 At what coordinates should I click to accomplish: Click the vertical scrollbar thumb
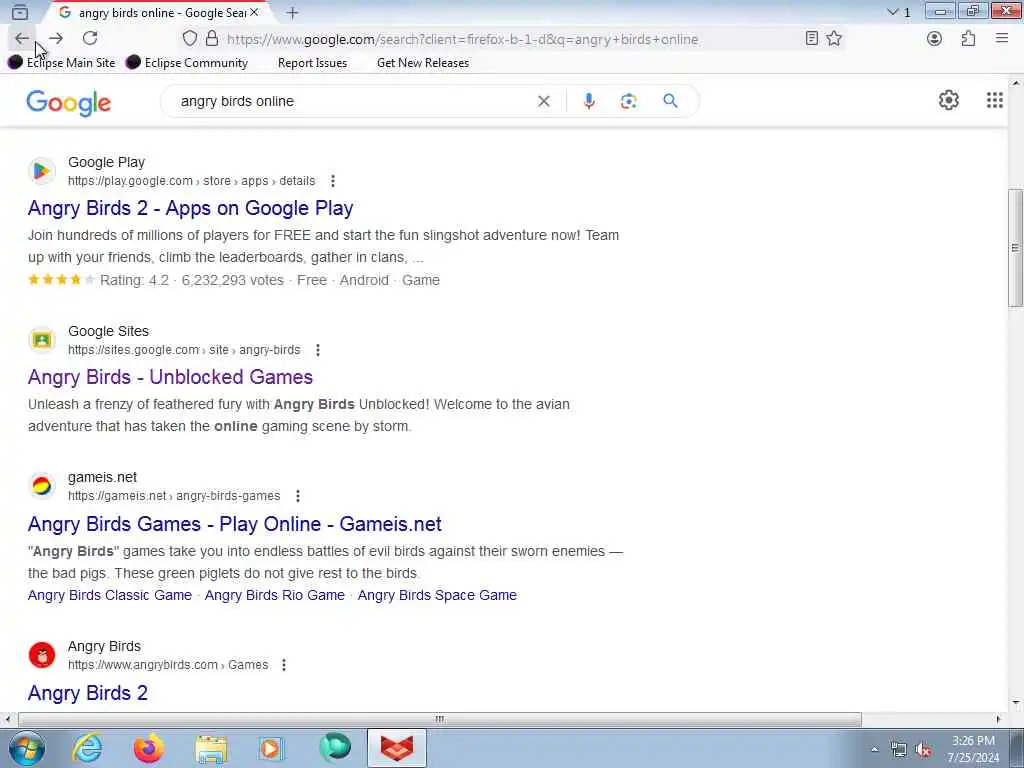(x=1016, y=248)
